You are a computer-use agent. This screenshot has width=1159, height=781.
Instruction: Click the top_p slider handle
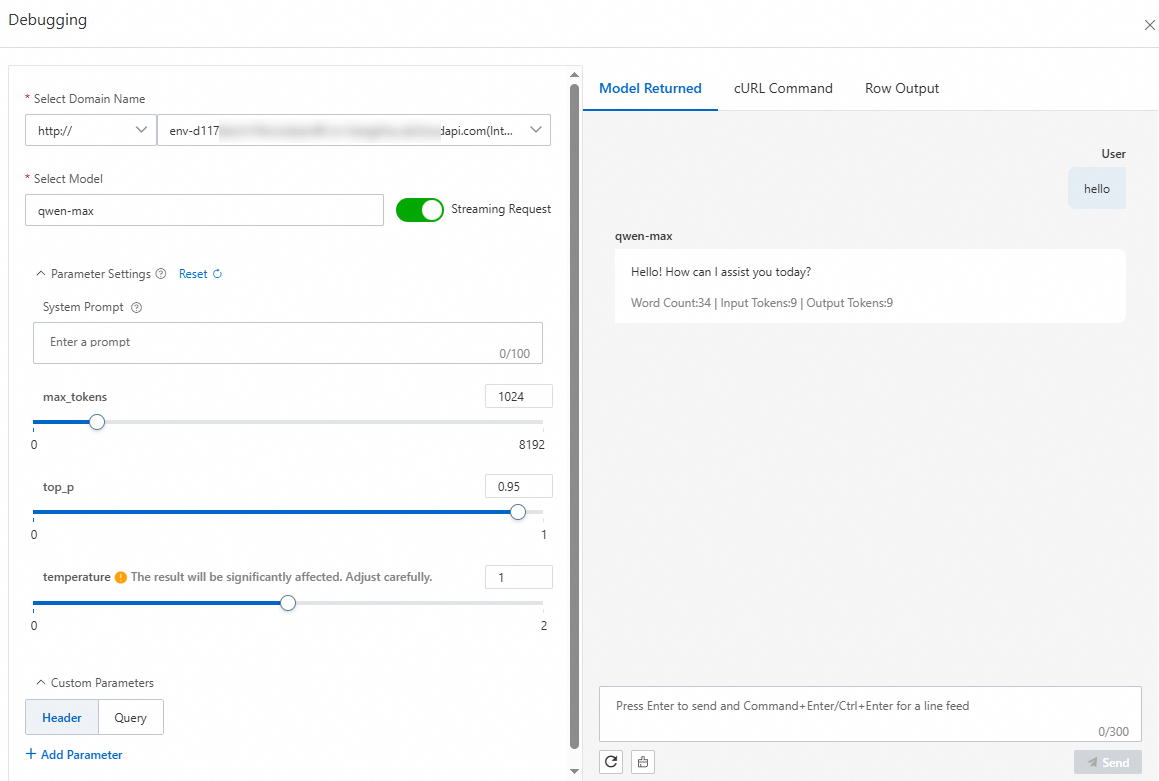pos(518,511)
